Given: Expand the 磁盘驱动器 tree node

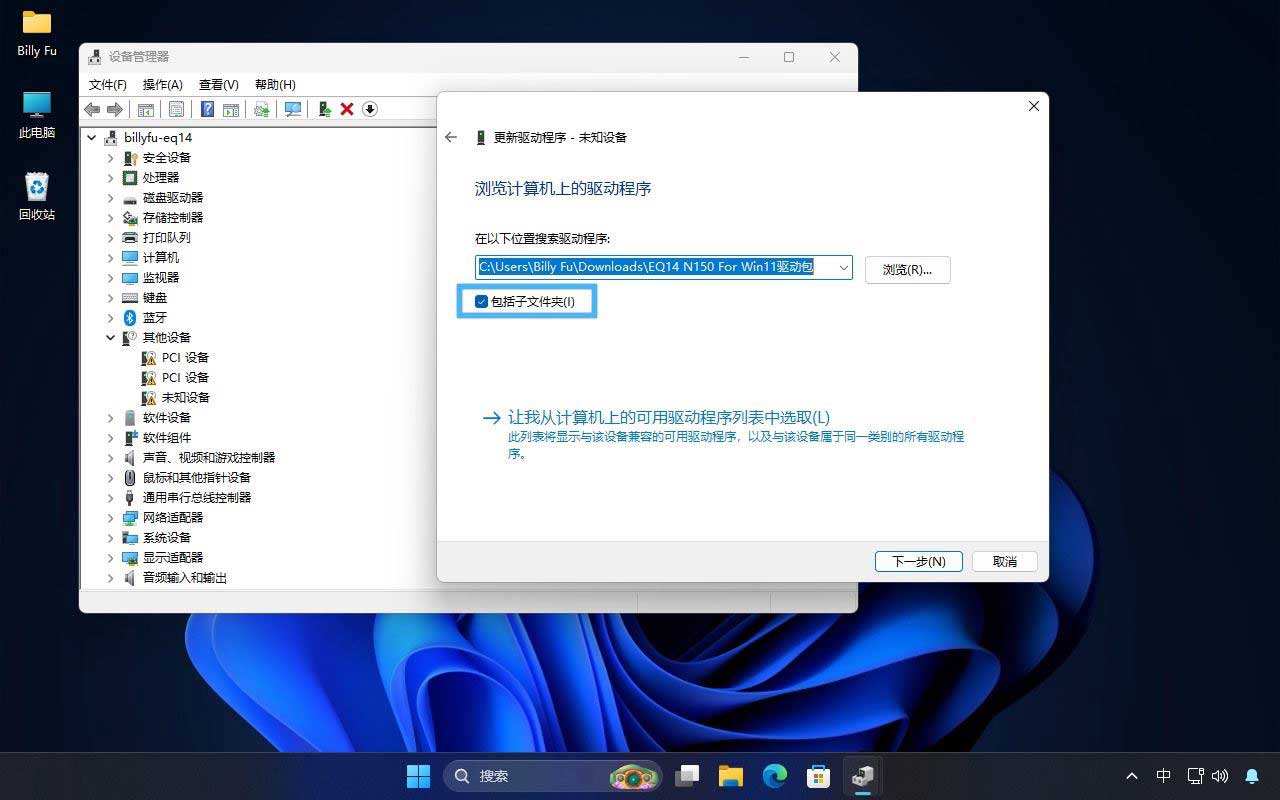Looking at the screenshot, I should coord(111,198).
